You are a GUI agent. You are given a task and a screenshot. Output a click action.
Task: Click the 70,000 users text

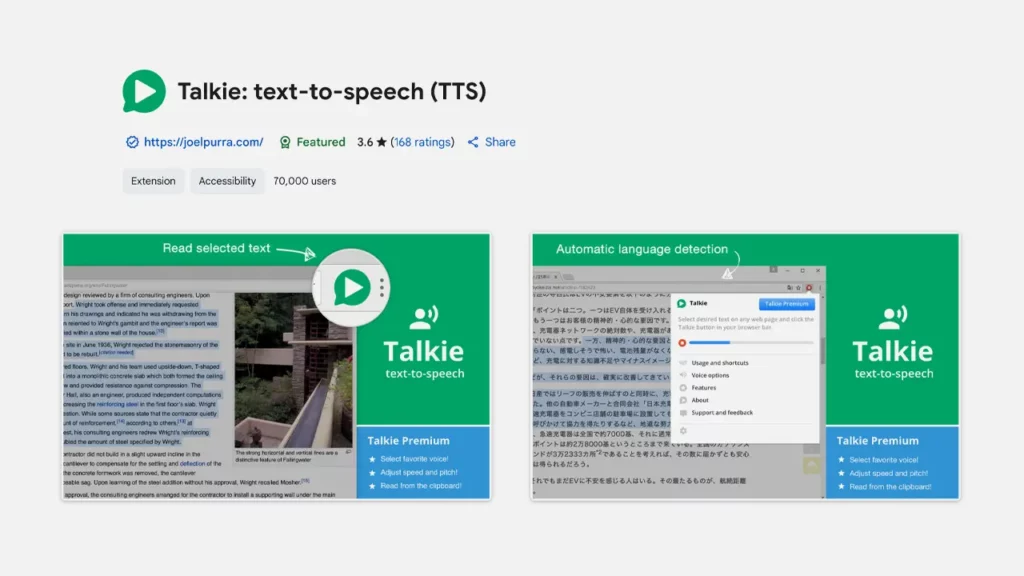[304, 181]
